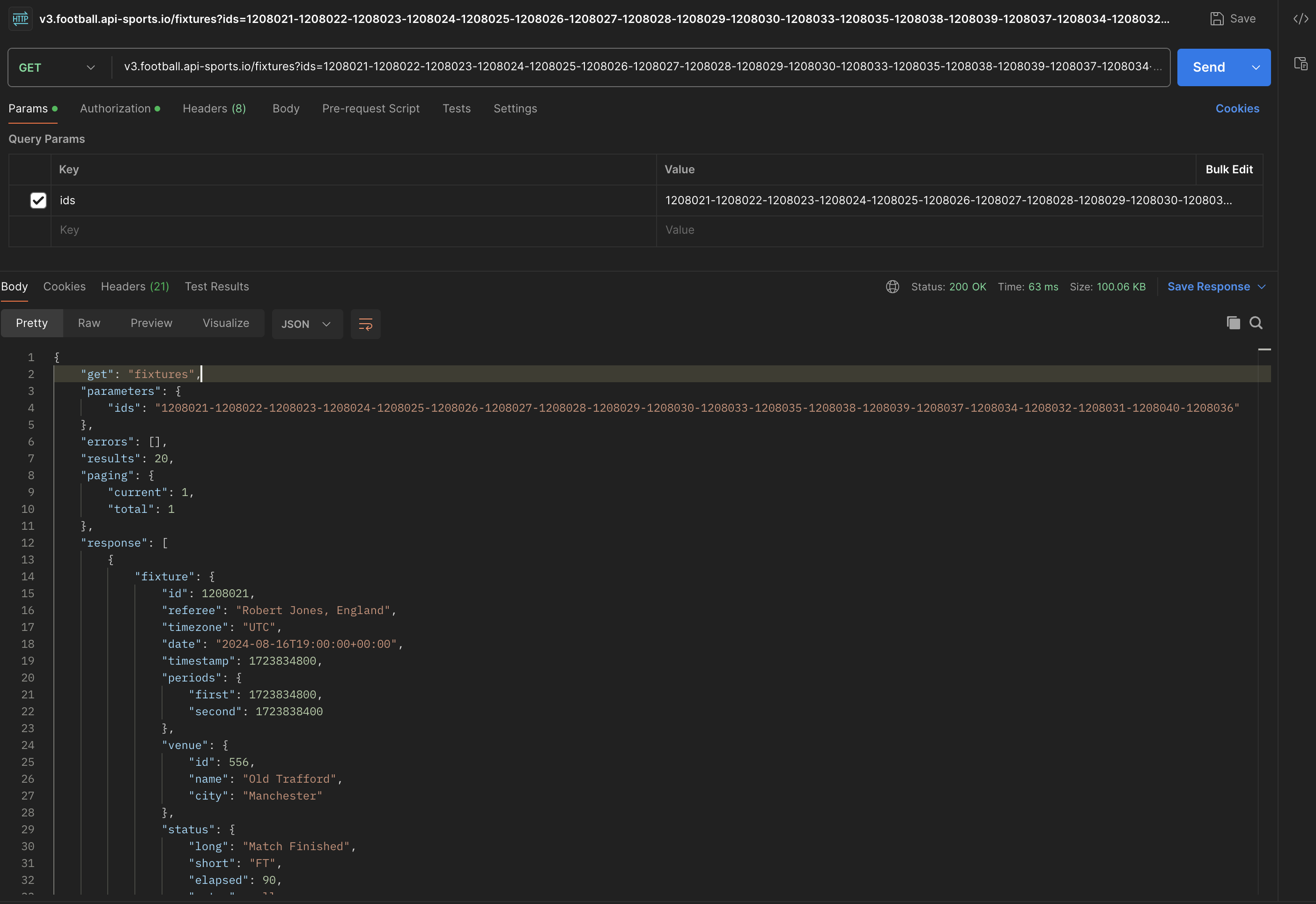Search the response with magnifier icon
The height and width of the screenshot is (904, 1316).
point(1256,323)
